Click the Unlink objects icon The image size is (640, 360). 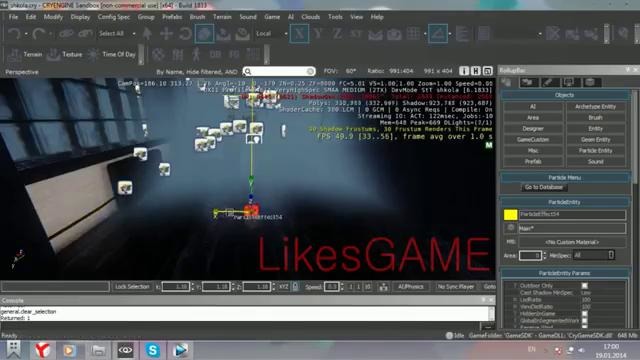[x=85, y=33]
